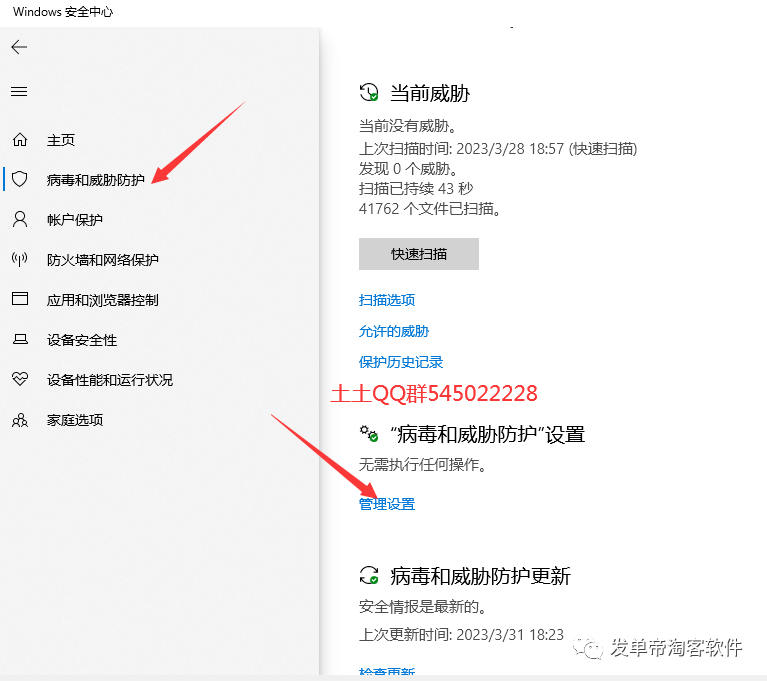Open 应用和浏览器控制 section

click(103, 300)
